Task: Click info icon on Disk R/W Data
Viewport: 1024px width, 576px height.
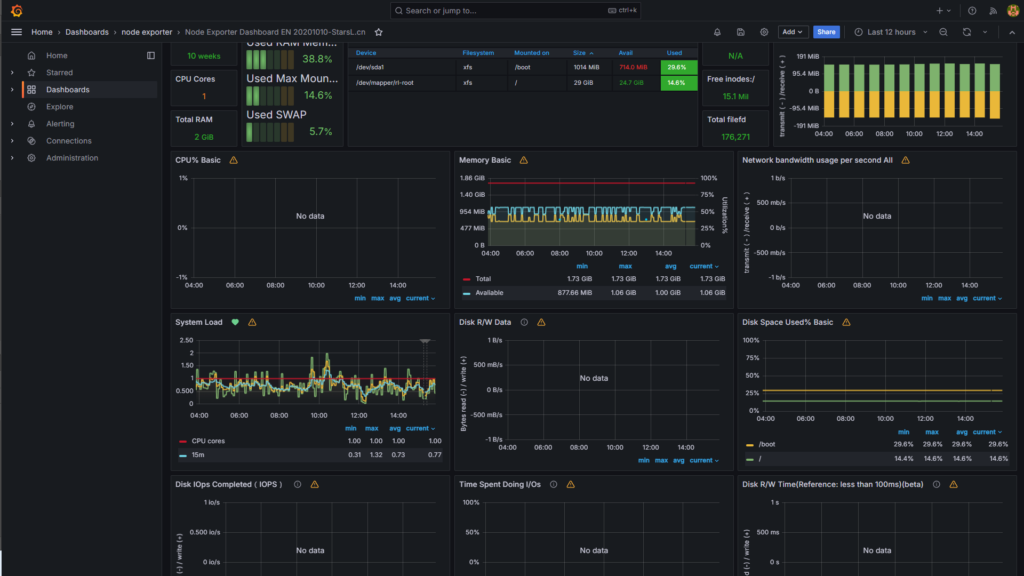Action: (524, 322)
